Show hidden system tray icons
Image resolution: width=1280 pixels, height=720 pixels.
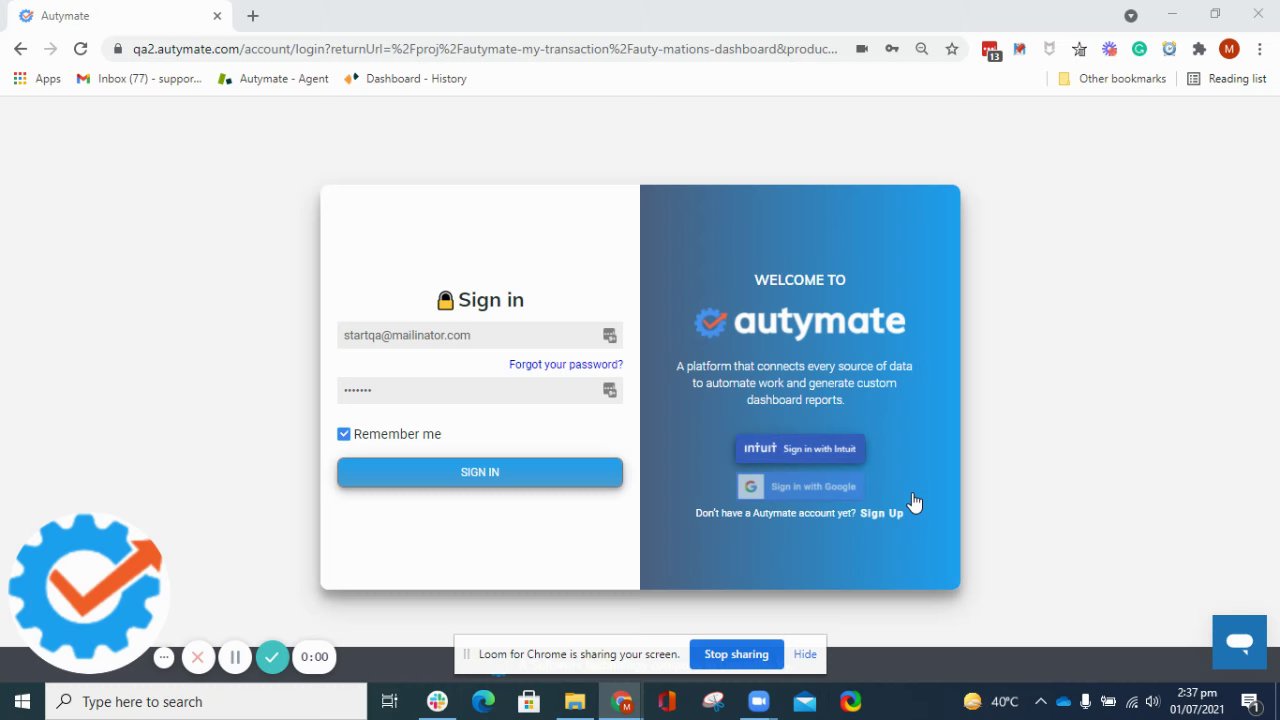(1040, 702)
